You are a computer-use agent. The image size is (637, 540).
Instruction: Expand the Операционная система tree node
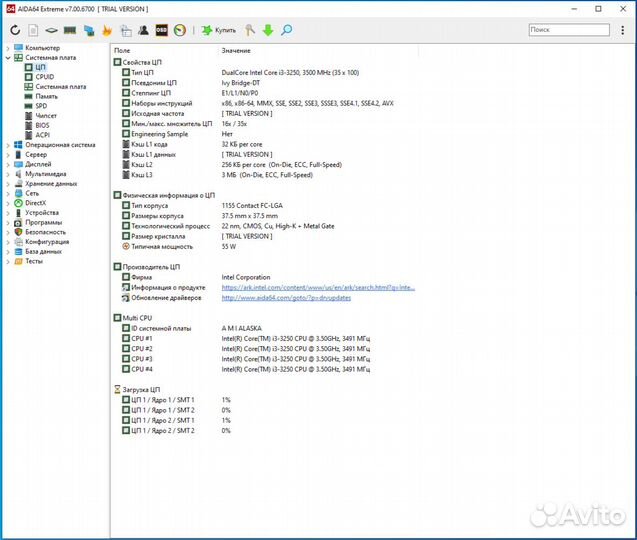7,145
